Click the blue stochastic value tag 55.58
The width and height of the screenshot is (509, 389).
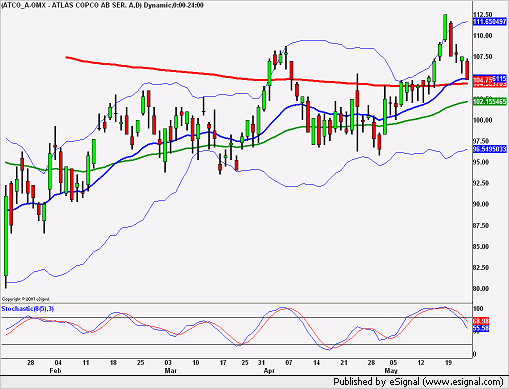[x=481, y=328]
